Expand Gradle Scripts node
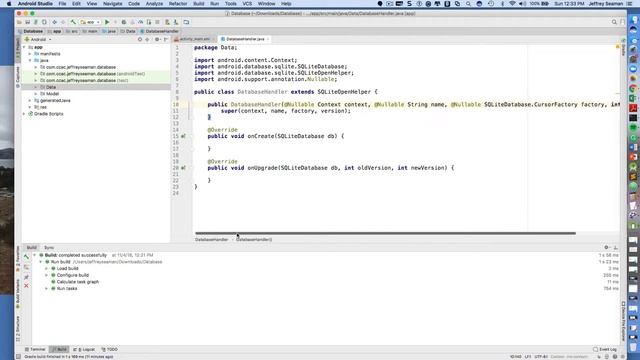Image resolution: width=640 pixels, height=360 pixels. pyautogui.click(x=24, y=114)
